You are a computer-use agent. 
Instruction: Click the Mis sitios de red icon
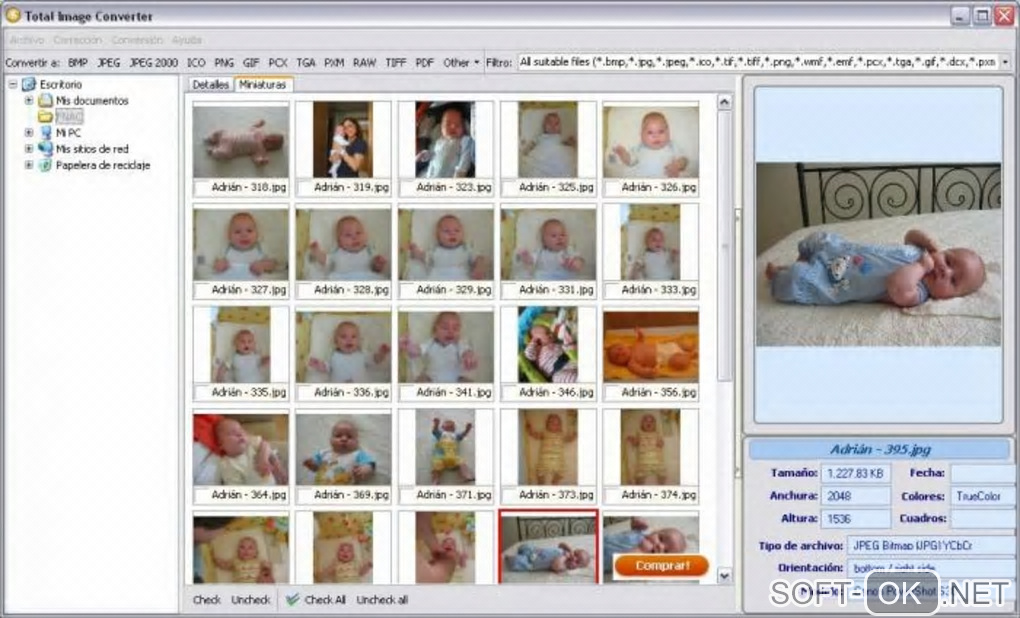pos(45,148)
